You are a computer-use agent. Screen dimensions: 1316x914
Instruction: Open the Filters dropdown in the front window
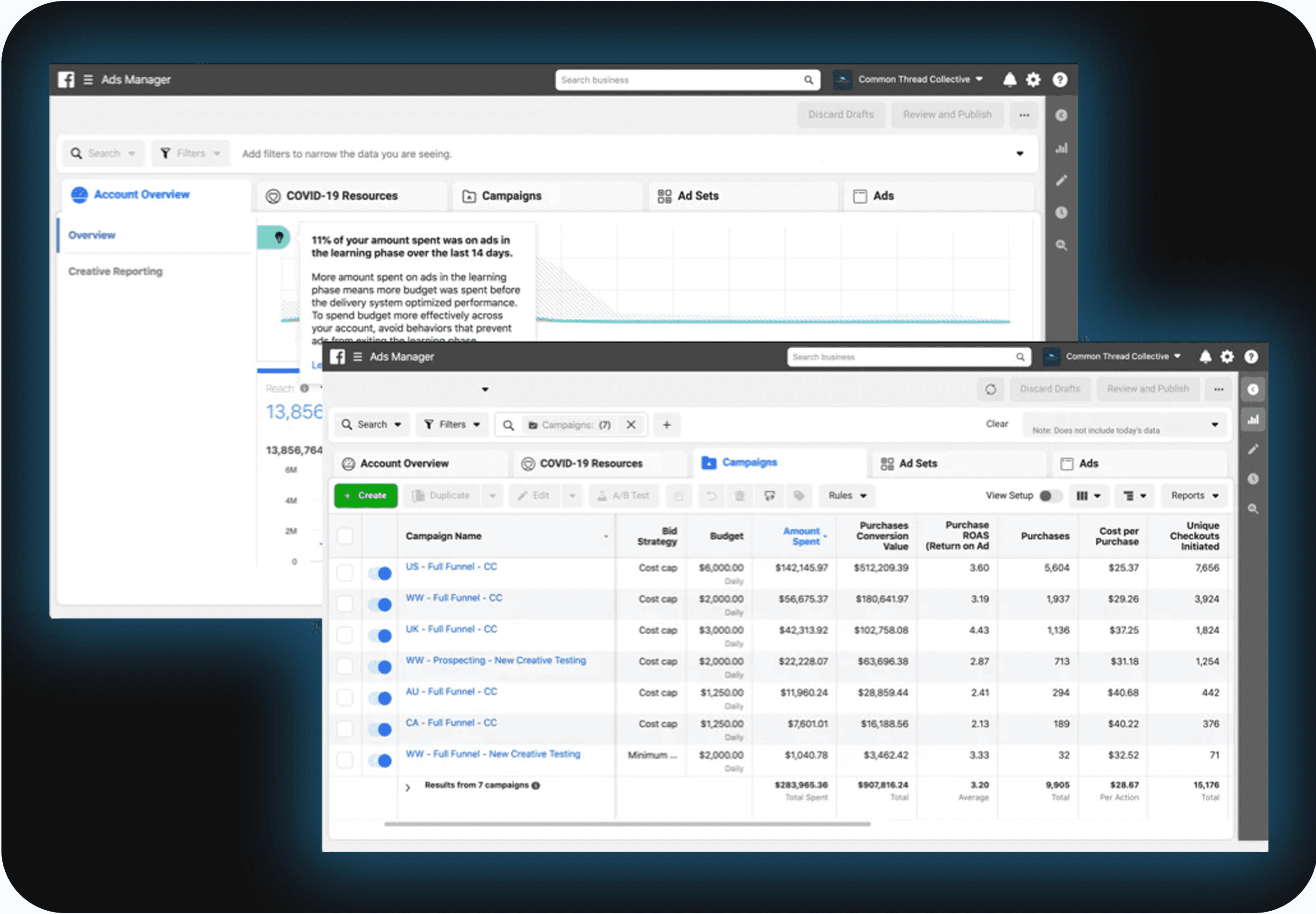(452, 425)
